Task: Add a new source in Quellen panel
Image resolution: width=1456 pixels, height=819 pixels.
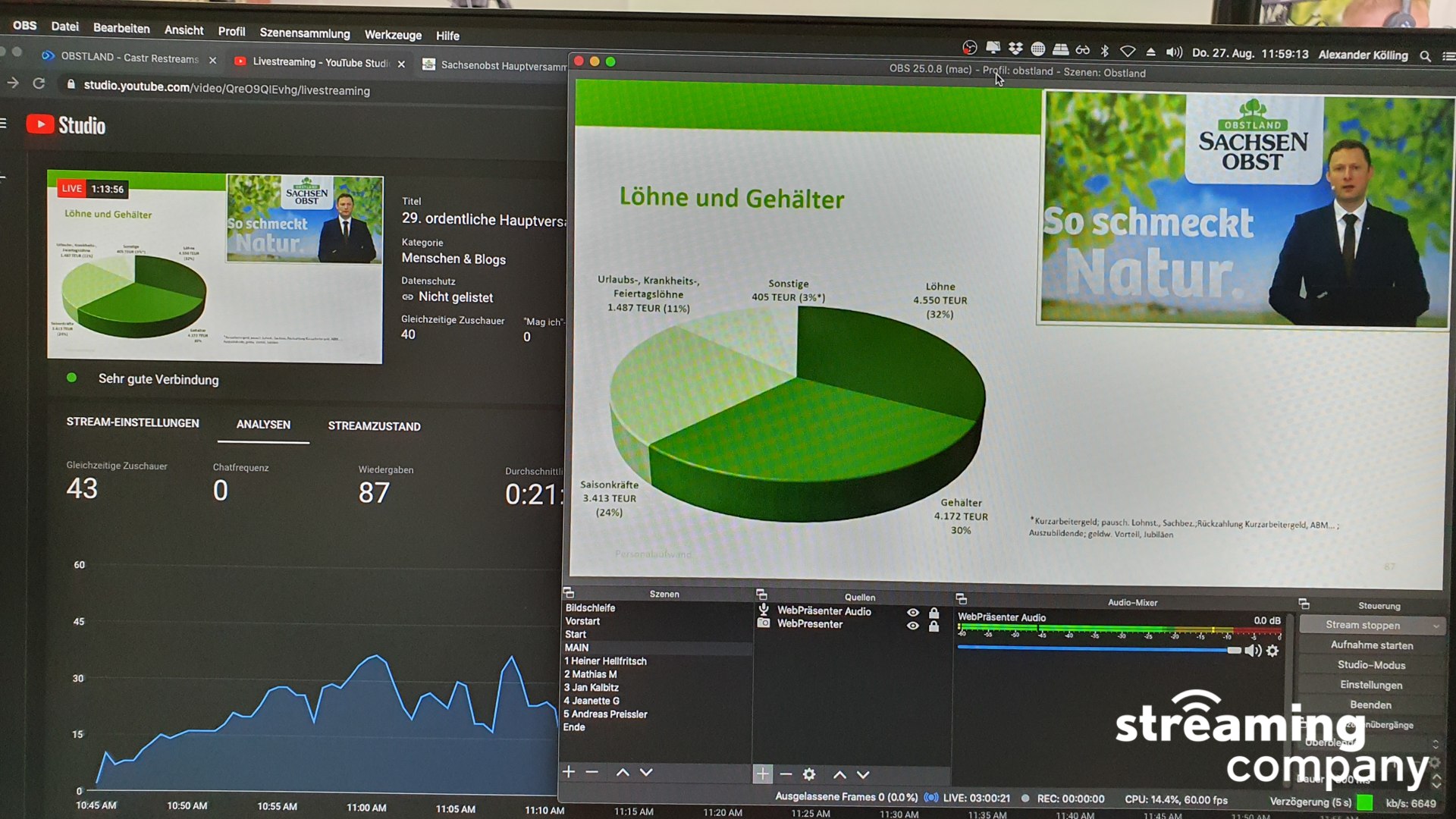Action: point(762,773)
